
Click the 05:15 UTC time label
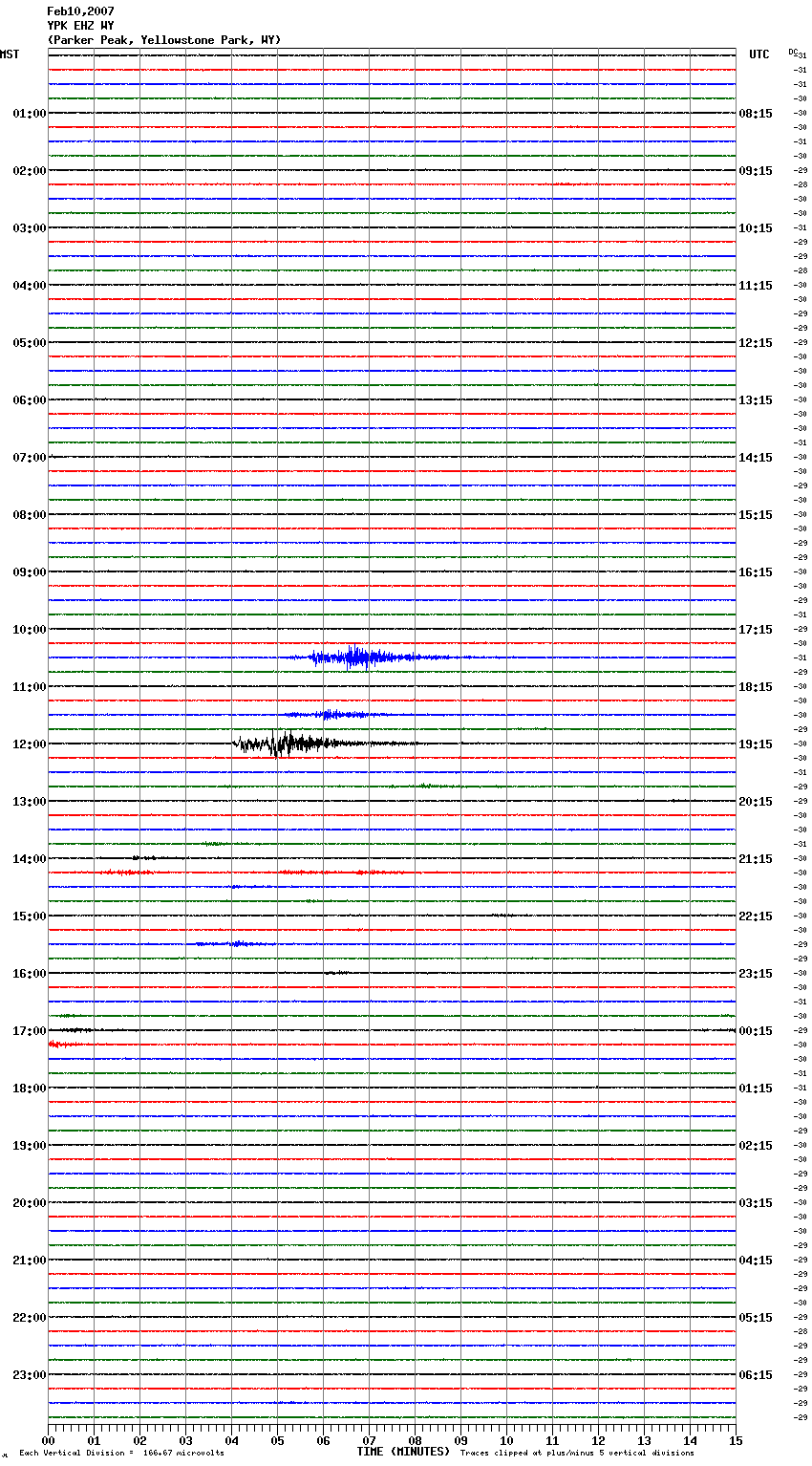(756, 1318)
